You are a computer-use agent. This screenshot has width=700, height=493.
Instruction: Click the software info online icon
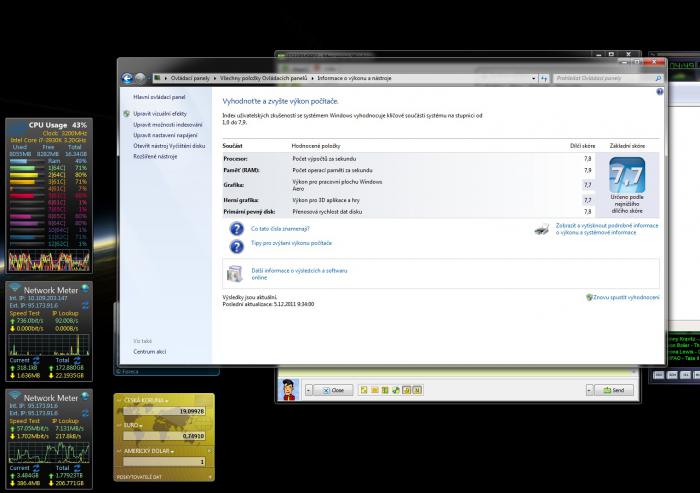234,273
